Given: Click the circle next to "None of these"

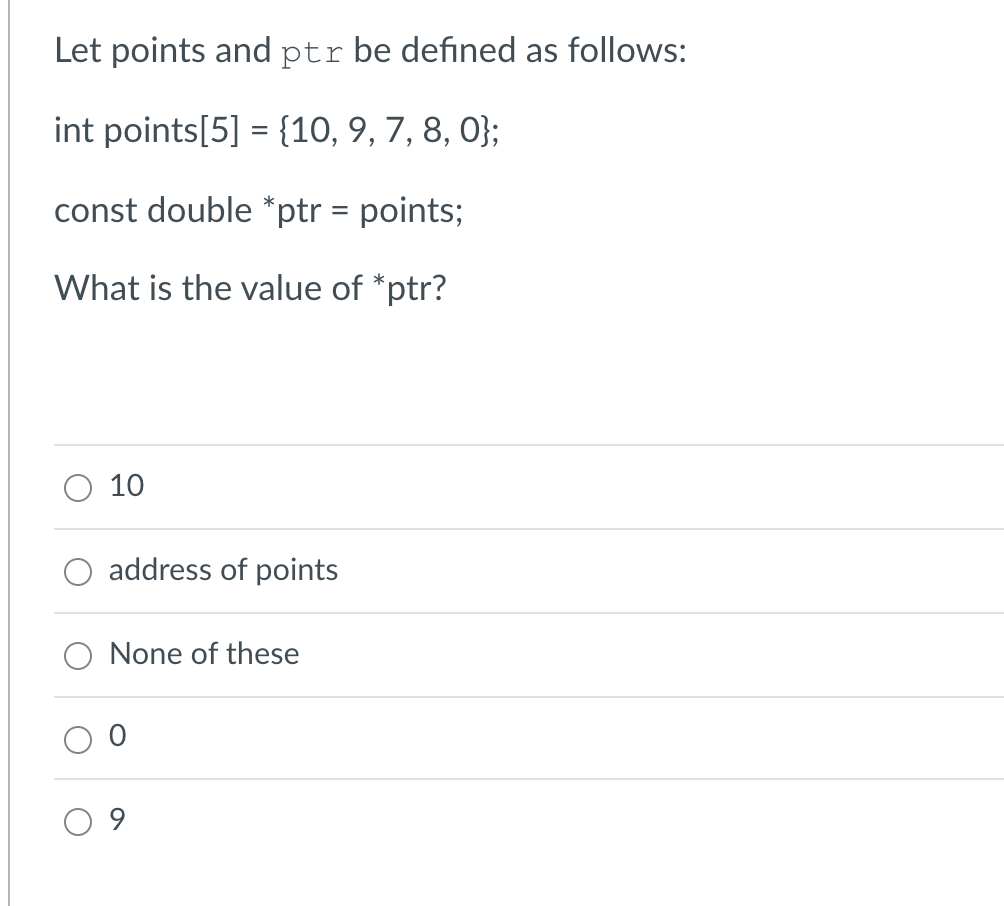Looking at the screenshot, I should click(x=78, y=655).
